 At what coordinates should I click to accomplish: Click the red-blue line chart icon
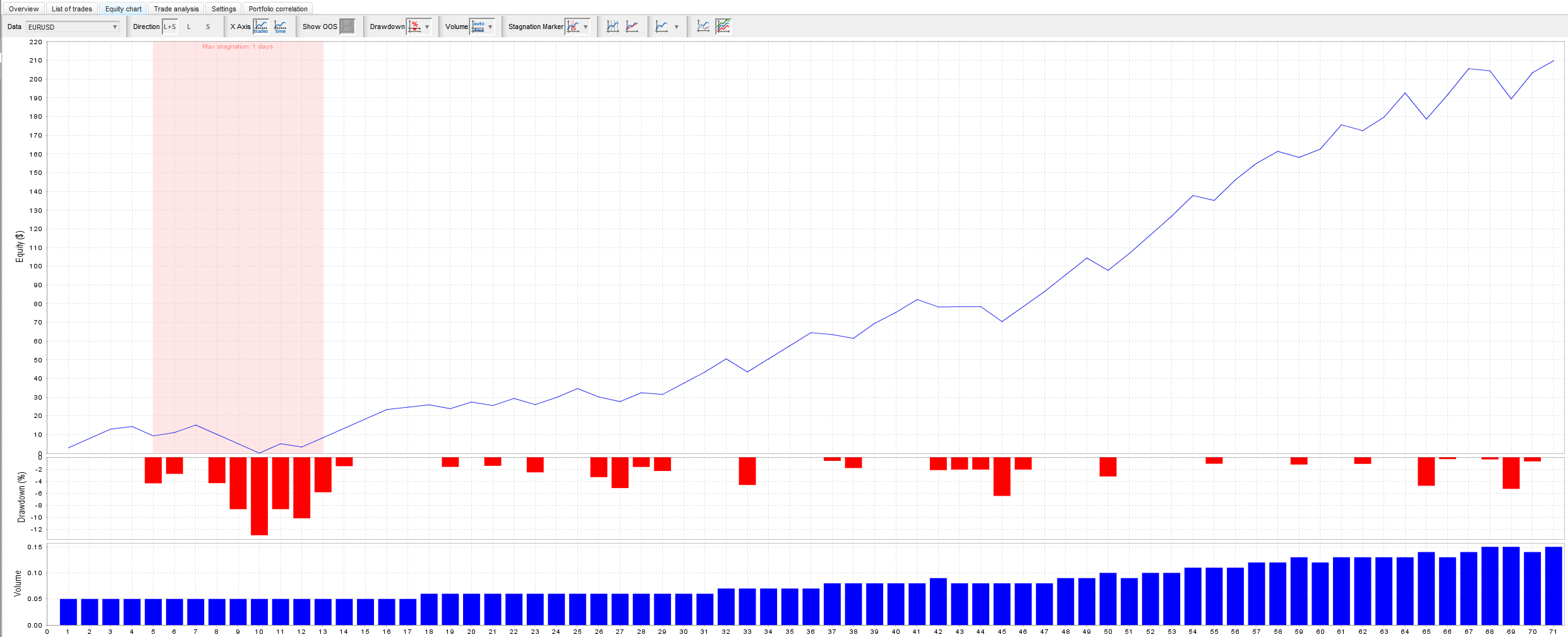click(632, 27)
